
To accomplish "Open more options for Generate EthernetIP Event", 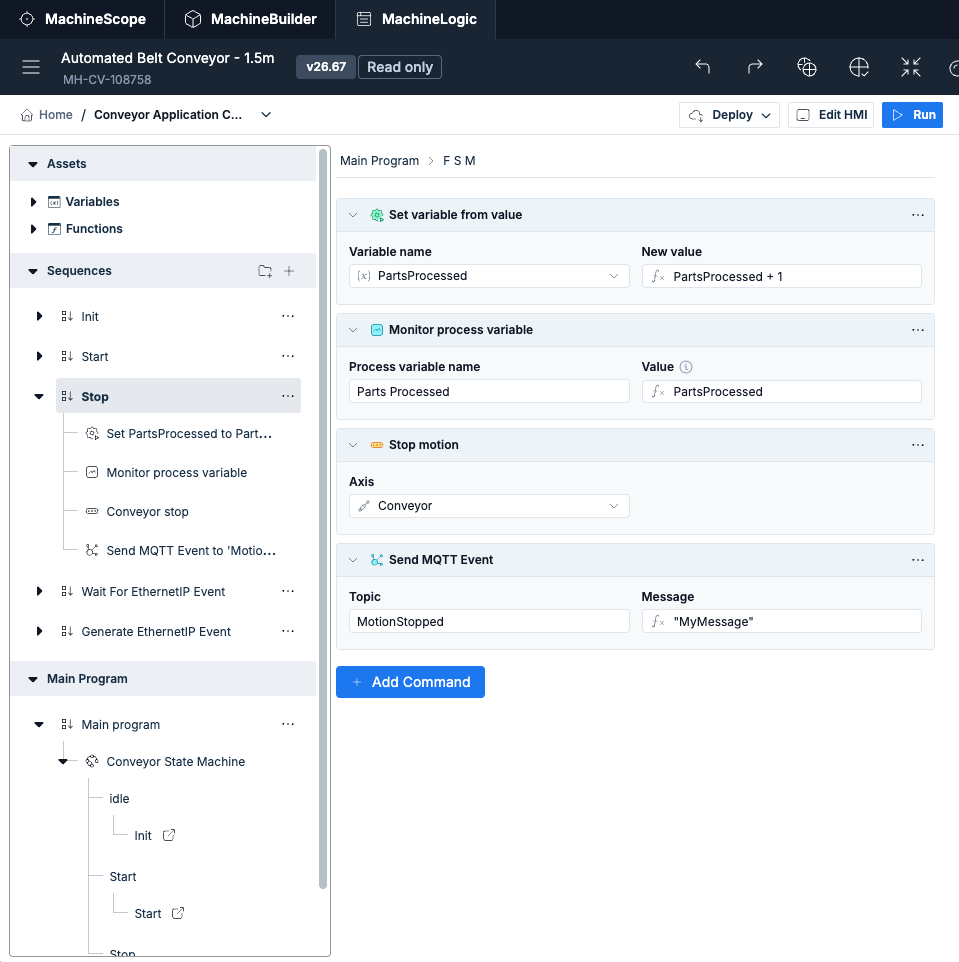I will tap(288, 631).
